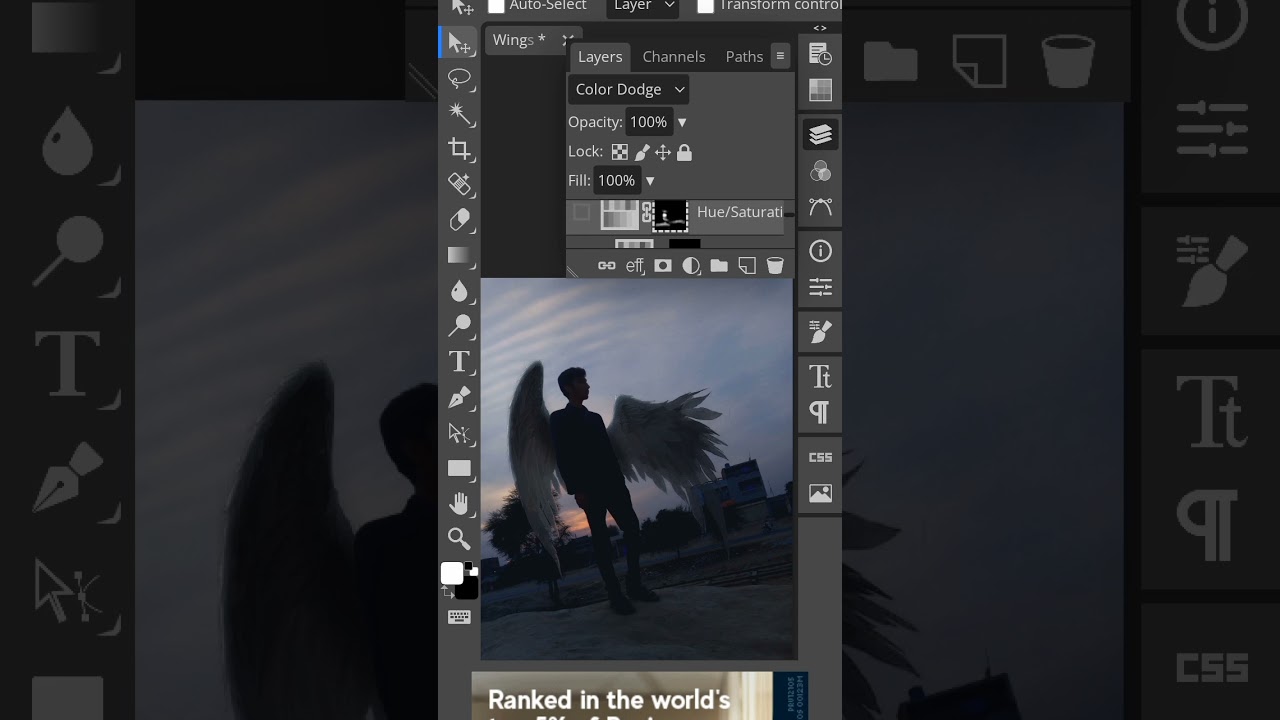Viewport: 1280px width, 720px height.
Task: Link layers at Layers panel bottom
Action: [x=606, y=265]
